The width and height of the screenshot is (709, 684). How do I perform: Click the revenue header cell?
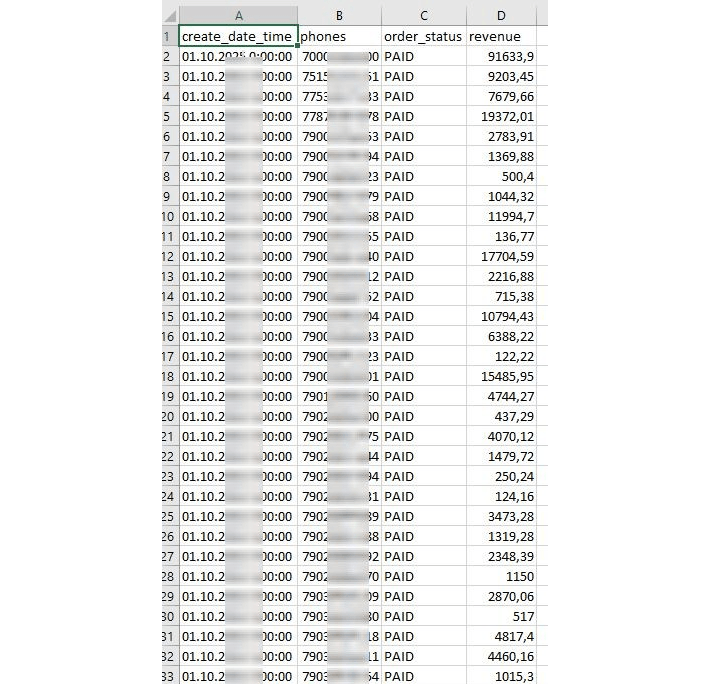tap(501, 36)
